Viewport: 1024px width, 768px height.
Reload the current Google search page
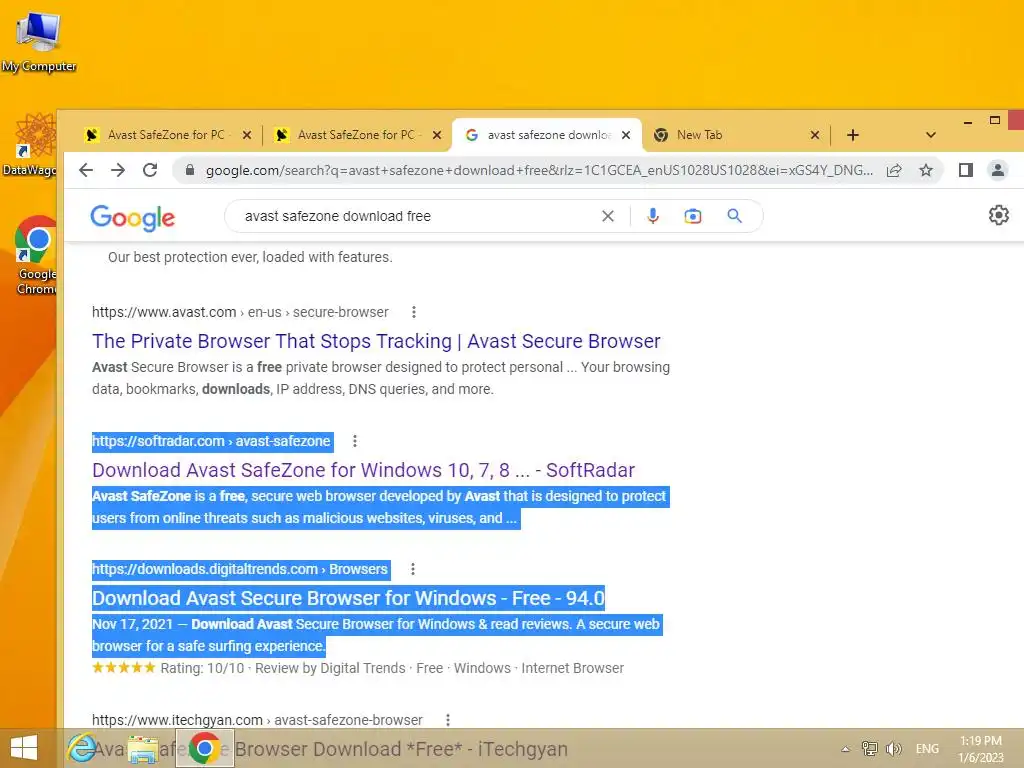coord(150,170)
